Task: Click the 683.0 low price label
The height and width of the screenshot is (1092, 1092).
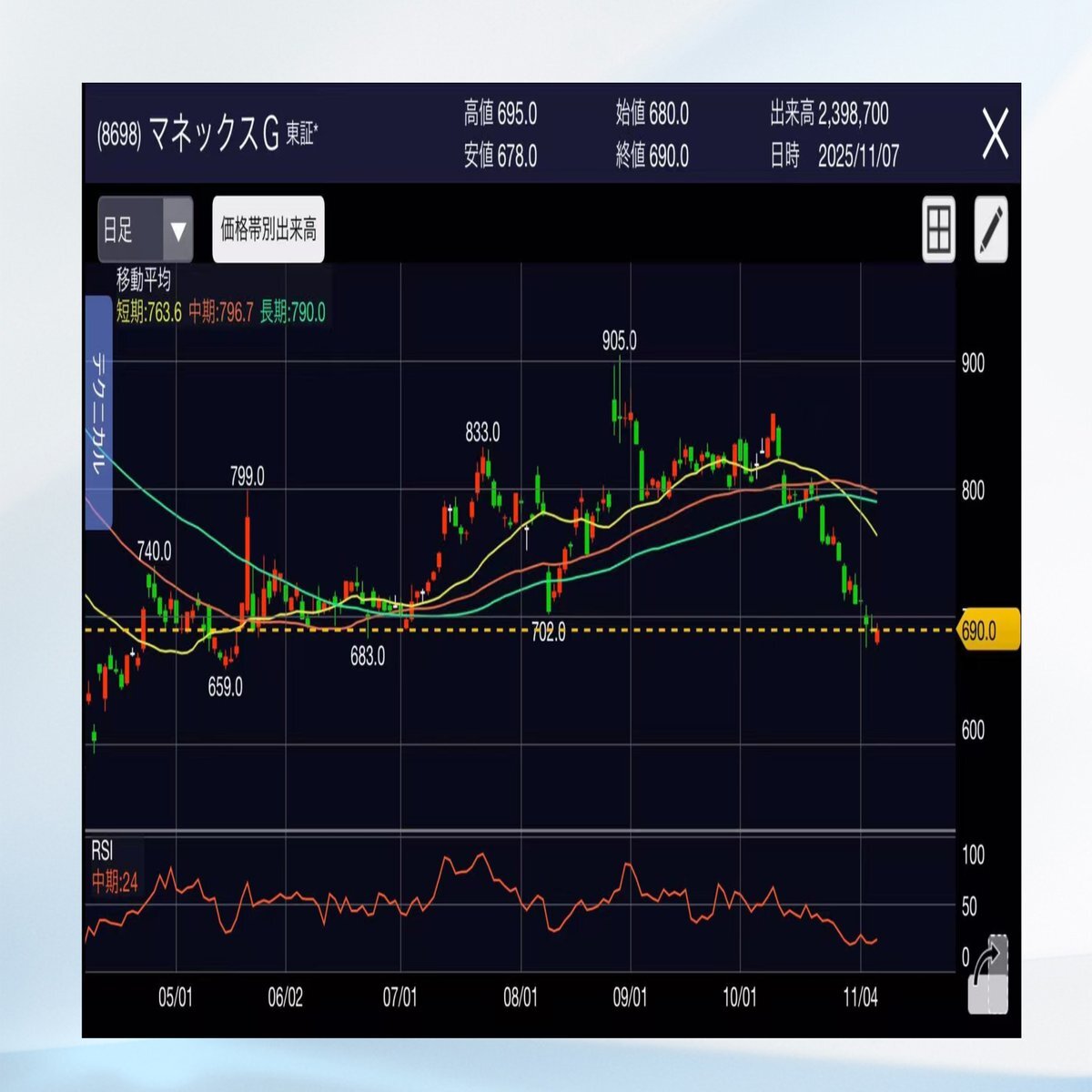Action: [x=368, y=657]
